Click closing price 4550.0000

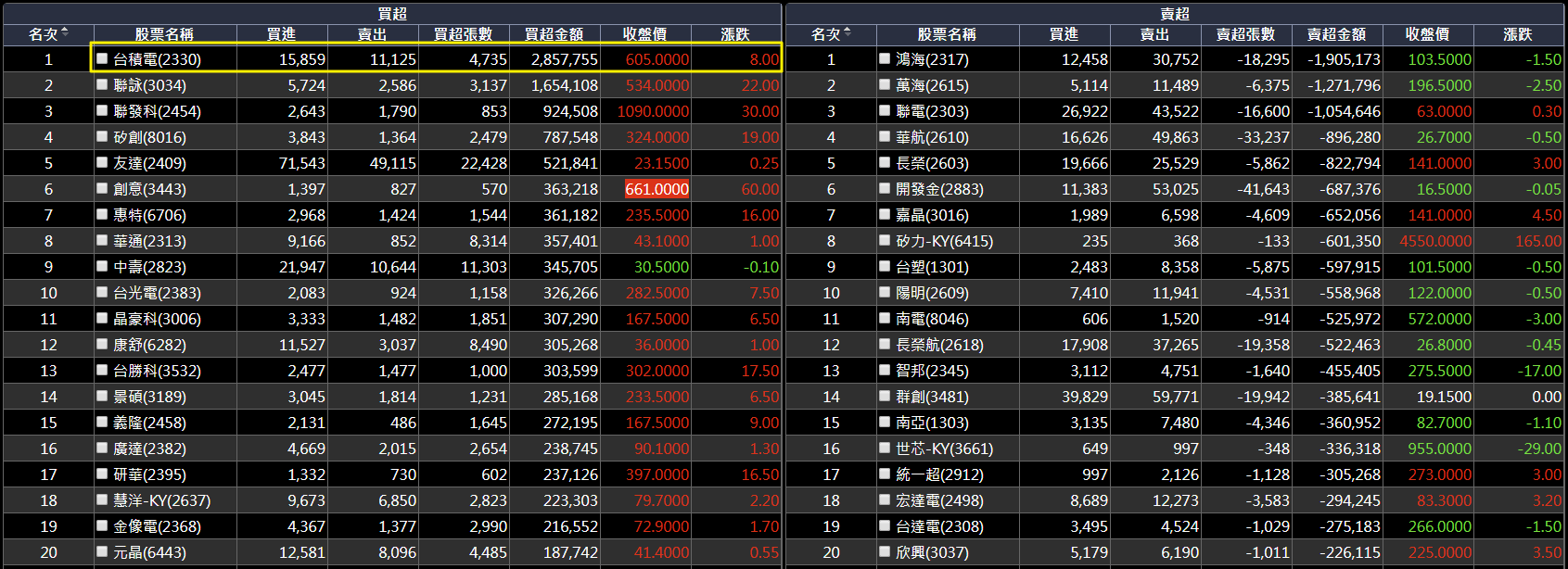coord(1435,241)
